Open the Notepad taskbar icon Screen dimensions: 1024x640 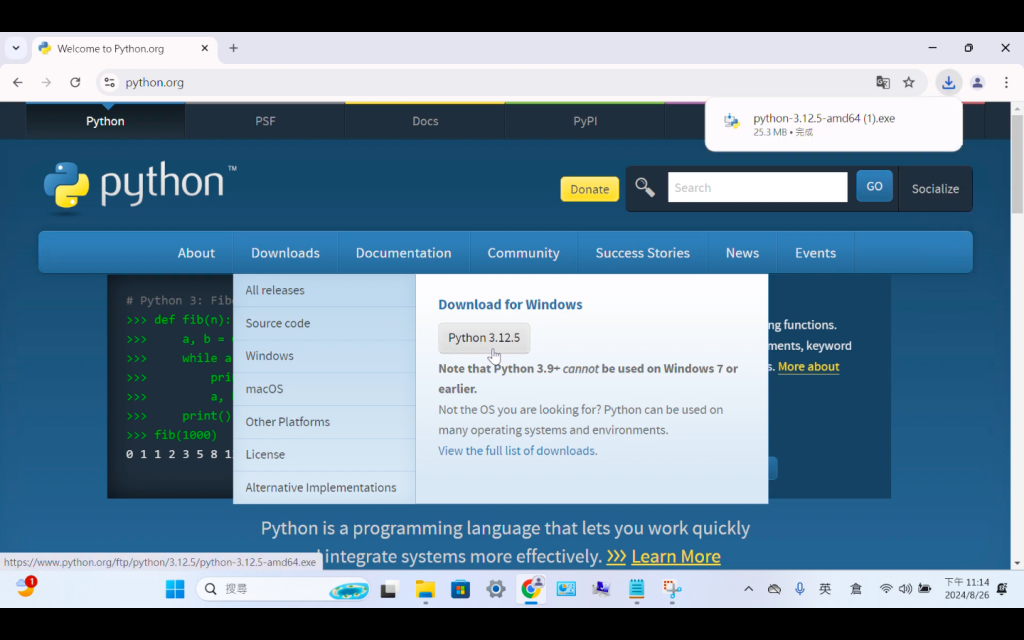[637, 589]
